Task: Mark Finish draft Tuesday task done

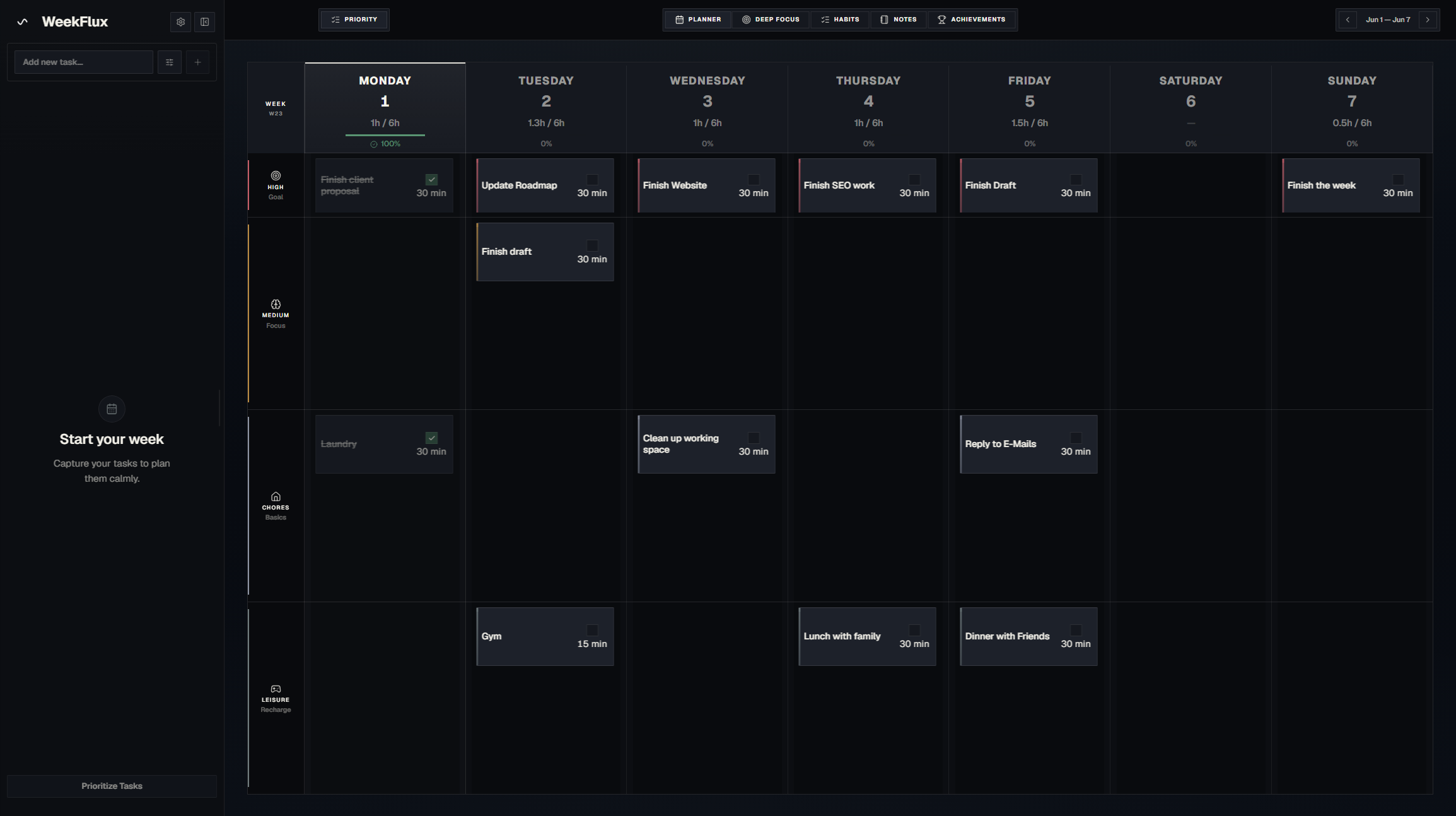Action: click(x=592, y=245)
